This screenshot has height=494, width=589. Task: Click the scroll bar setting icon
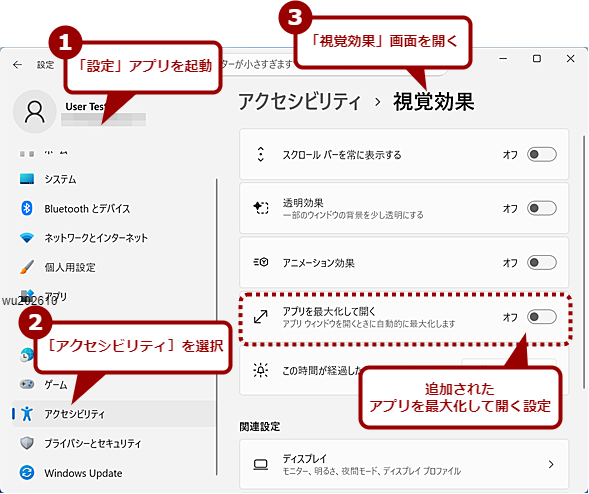point(260,154)
